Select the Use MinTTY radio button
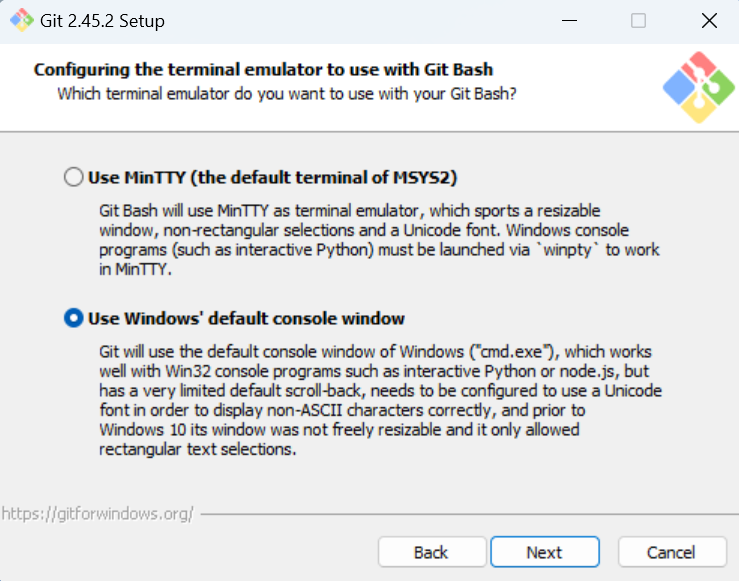This screenshot has height=581, width=739. coord(73,178)
